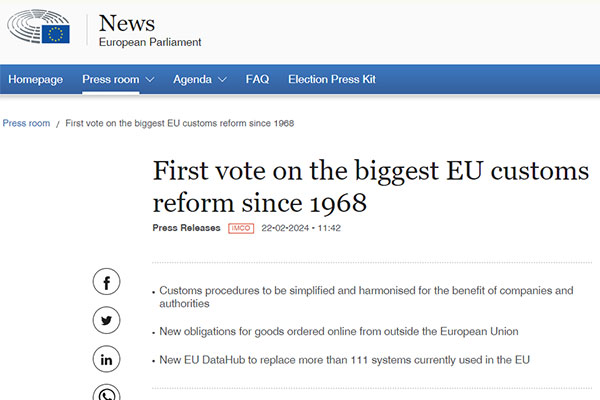Viewport: 600px width, 400px height.
Task: Select the Press room tab
Action: pyautogui.click(x=111, y=79)
